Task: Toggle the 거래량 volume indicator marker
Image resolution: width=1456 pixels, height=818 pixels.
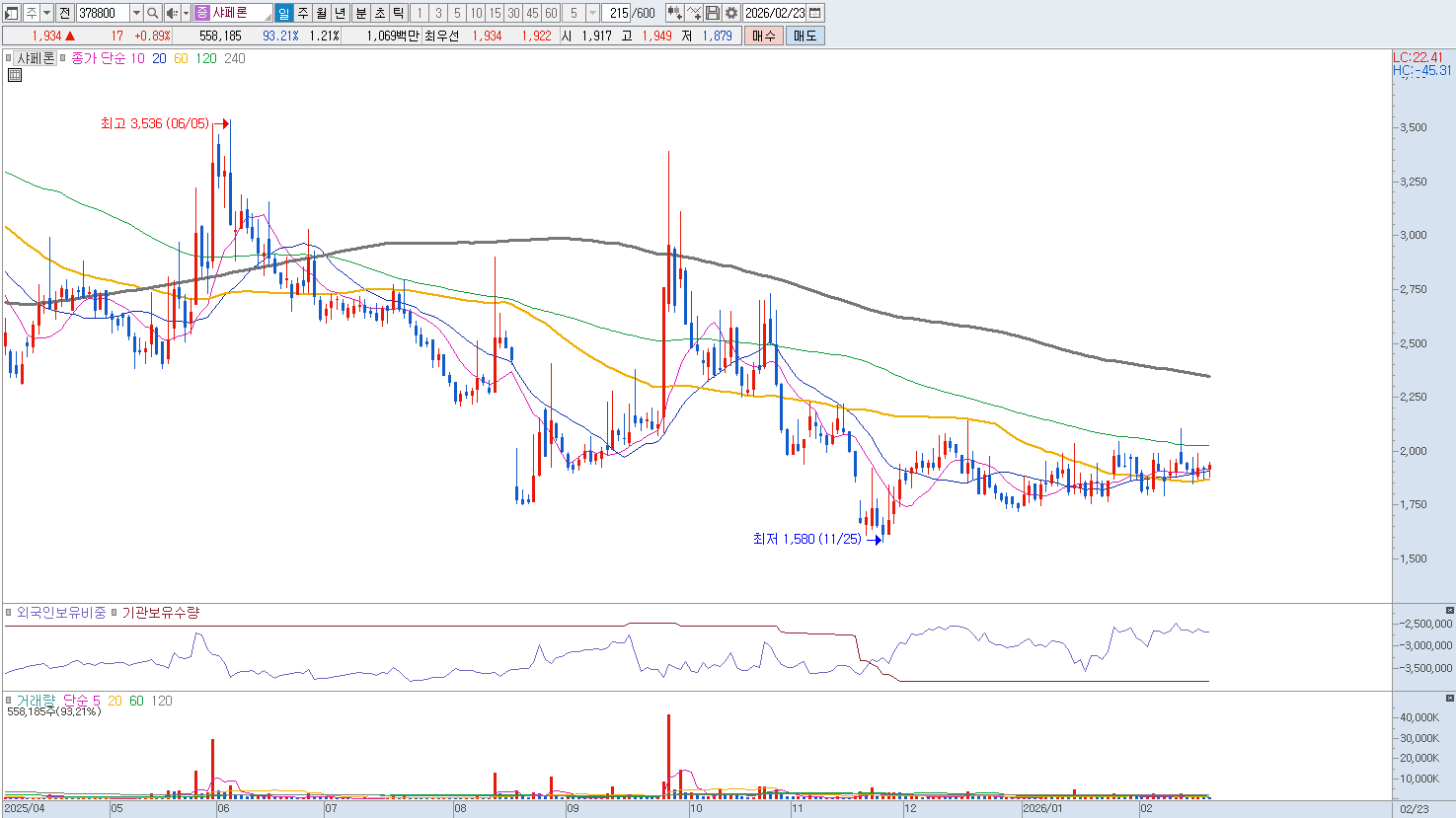Action: 9,701
